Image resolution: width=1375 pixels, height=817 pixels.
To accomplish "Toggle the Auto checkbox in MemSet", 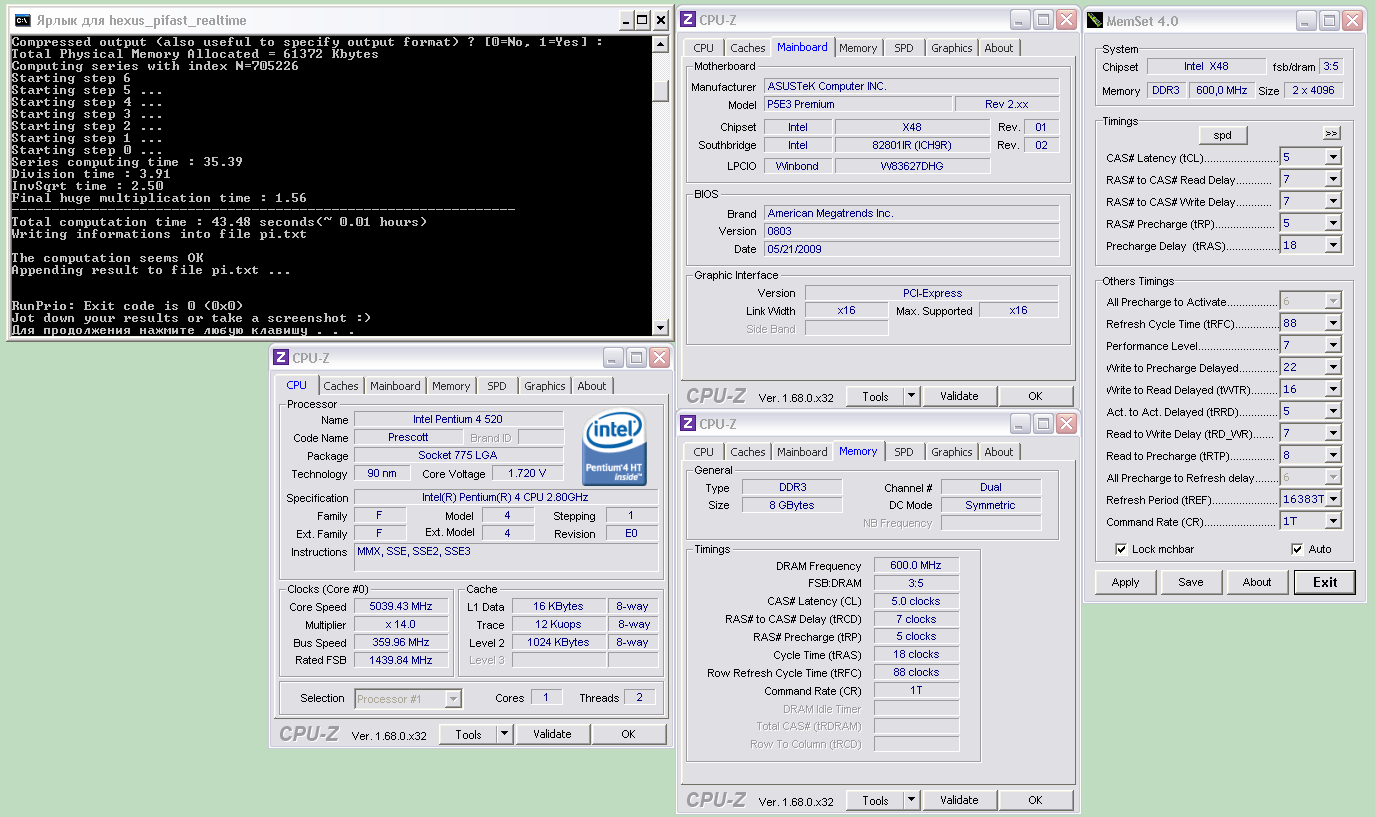I will 1297,549.
